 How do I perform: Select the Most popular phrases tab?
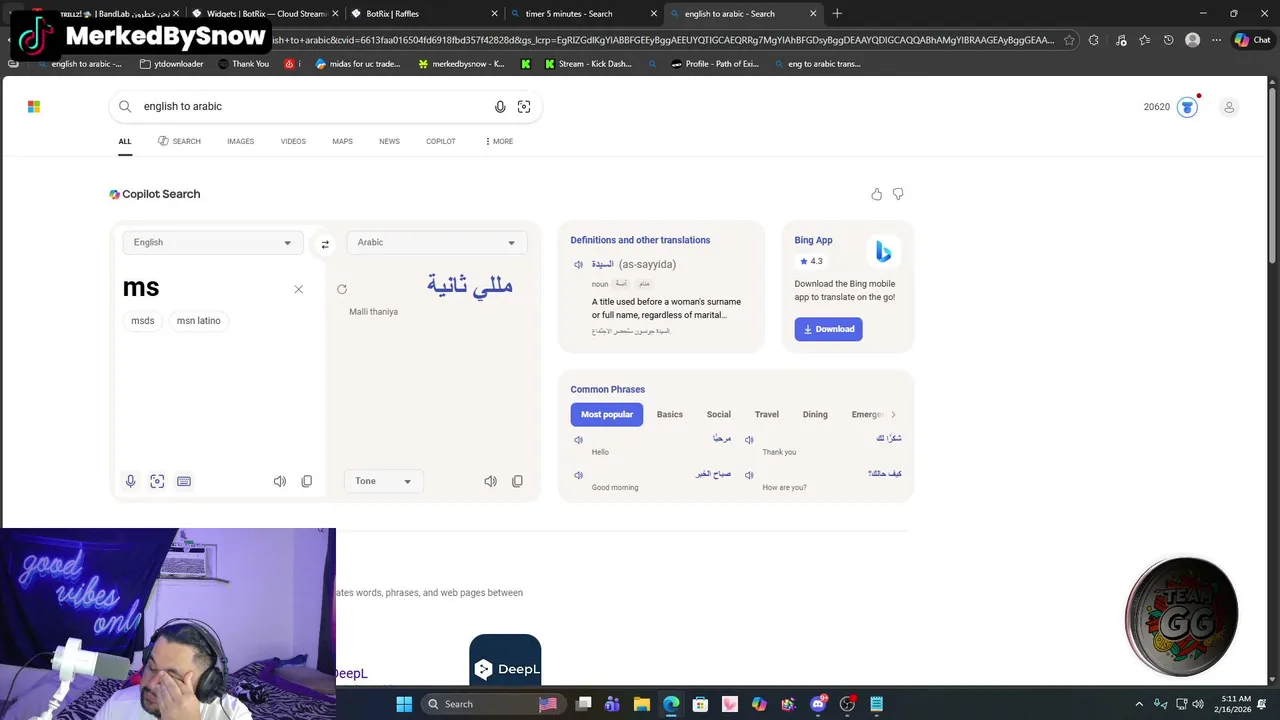607,414
